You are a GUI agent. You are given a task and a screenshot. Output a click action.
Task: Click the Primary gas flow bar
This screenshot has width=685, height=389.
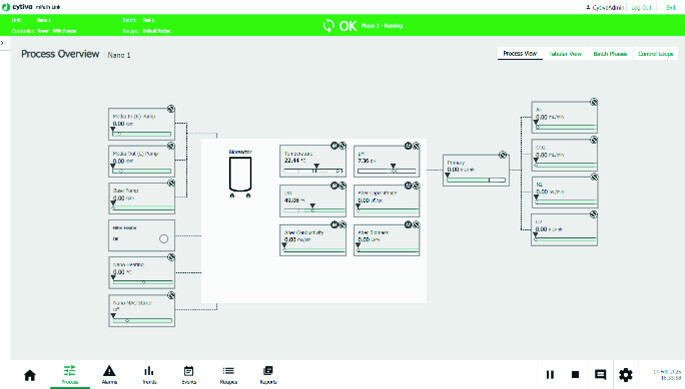pyautogui.click(x=476, y=180)
